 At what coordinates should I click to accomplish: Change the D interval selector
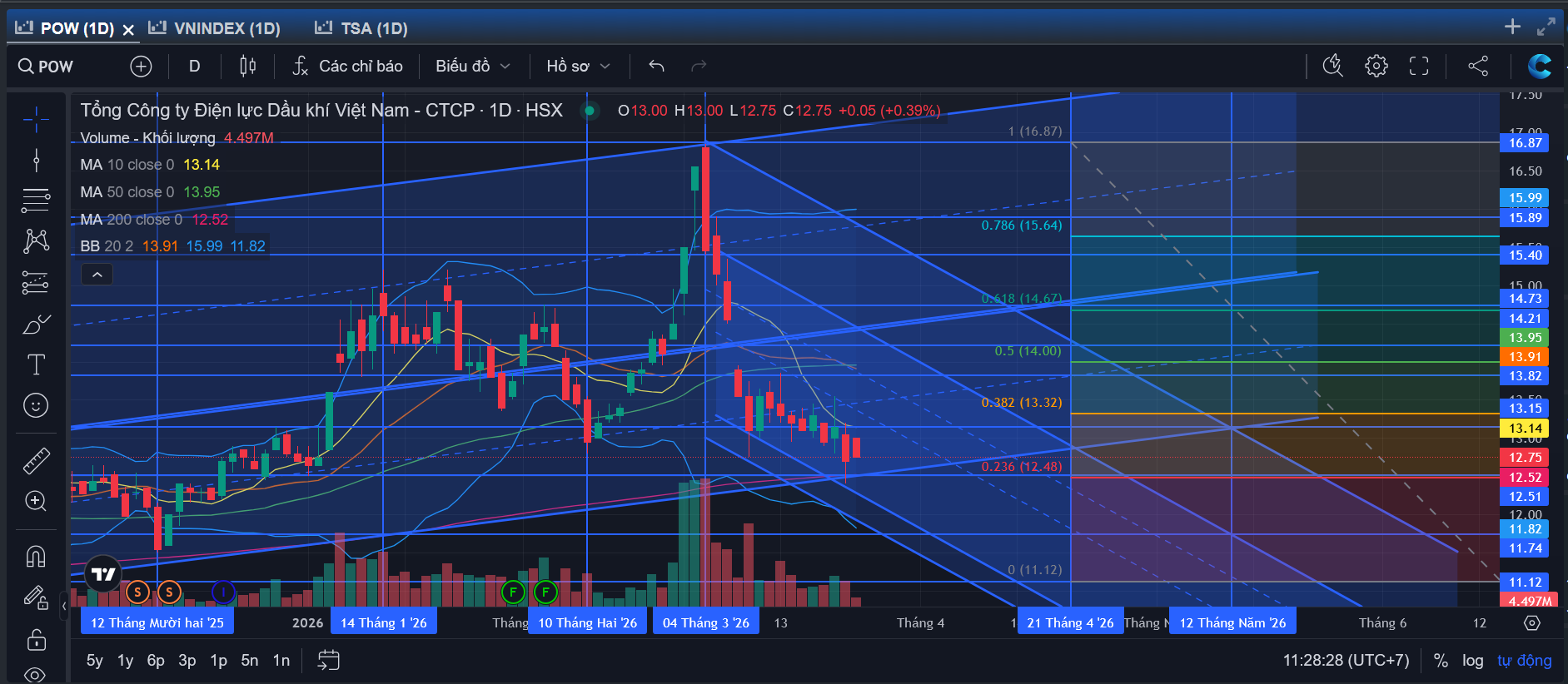click(195, 66)
